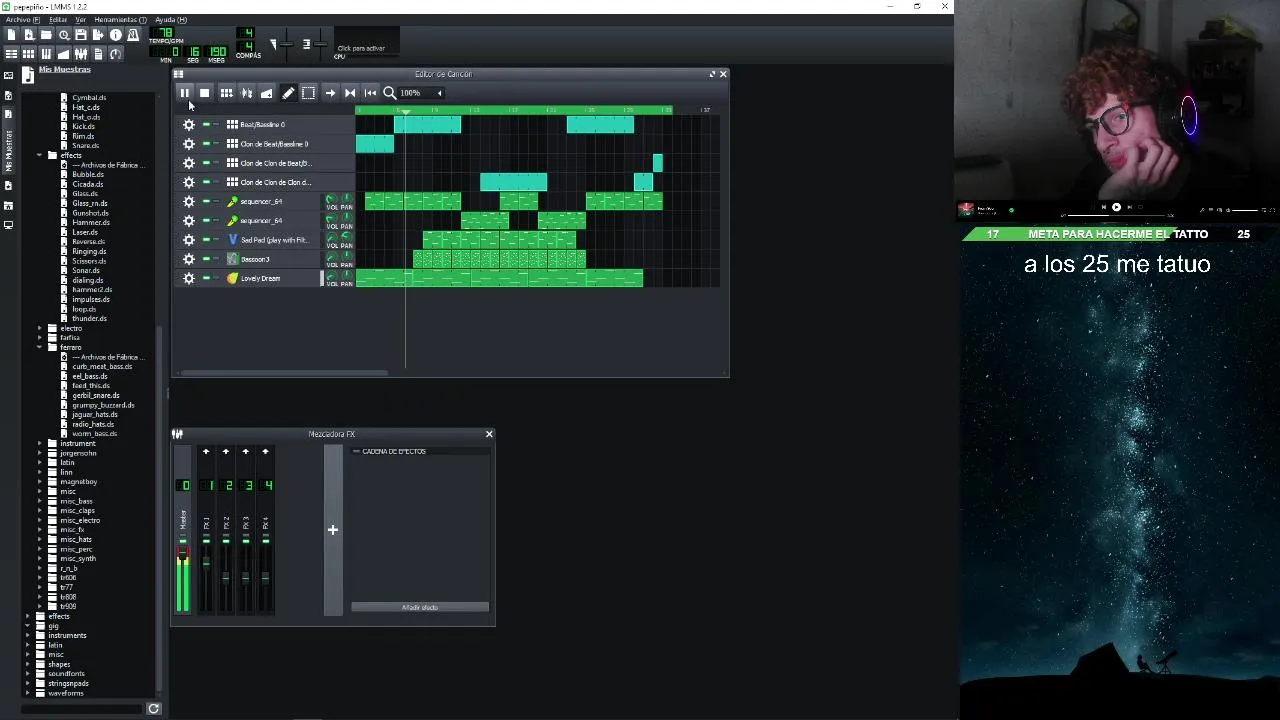Show the Piano Roll

tap(46, 54)
